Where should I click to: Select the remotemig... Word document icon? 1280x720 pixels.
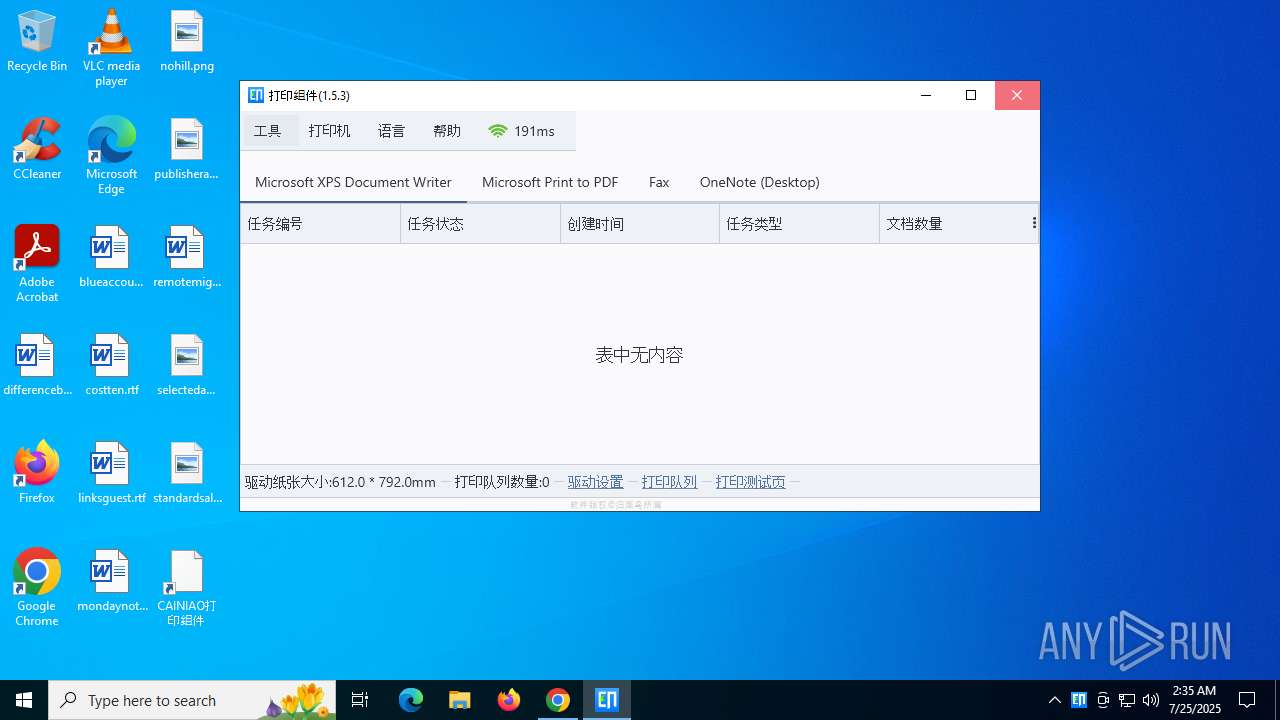click(187, 257)
